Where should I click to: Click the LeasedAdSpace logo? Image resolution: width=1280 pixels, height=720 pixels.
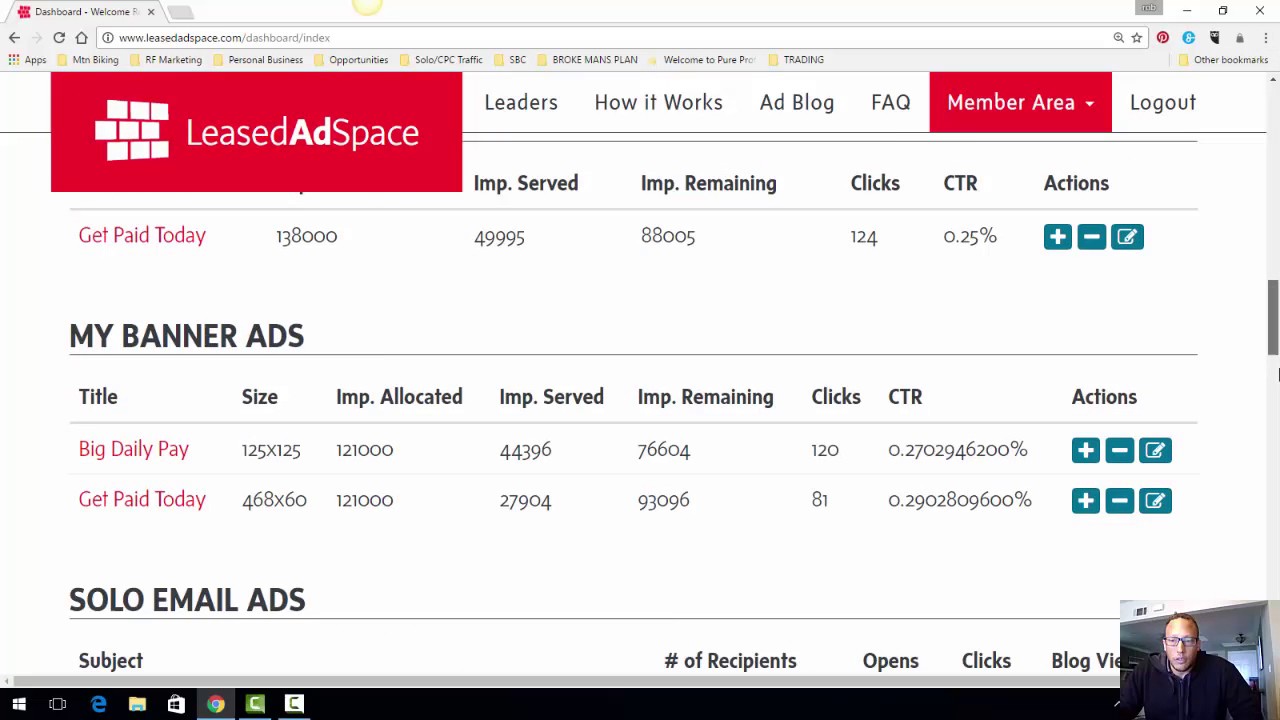(257, 131)
